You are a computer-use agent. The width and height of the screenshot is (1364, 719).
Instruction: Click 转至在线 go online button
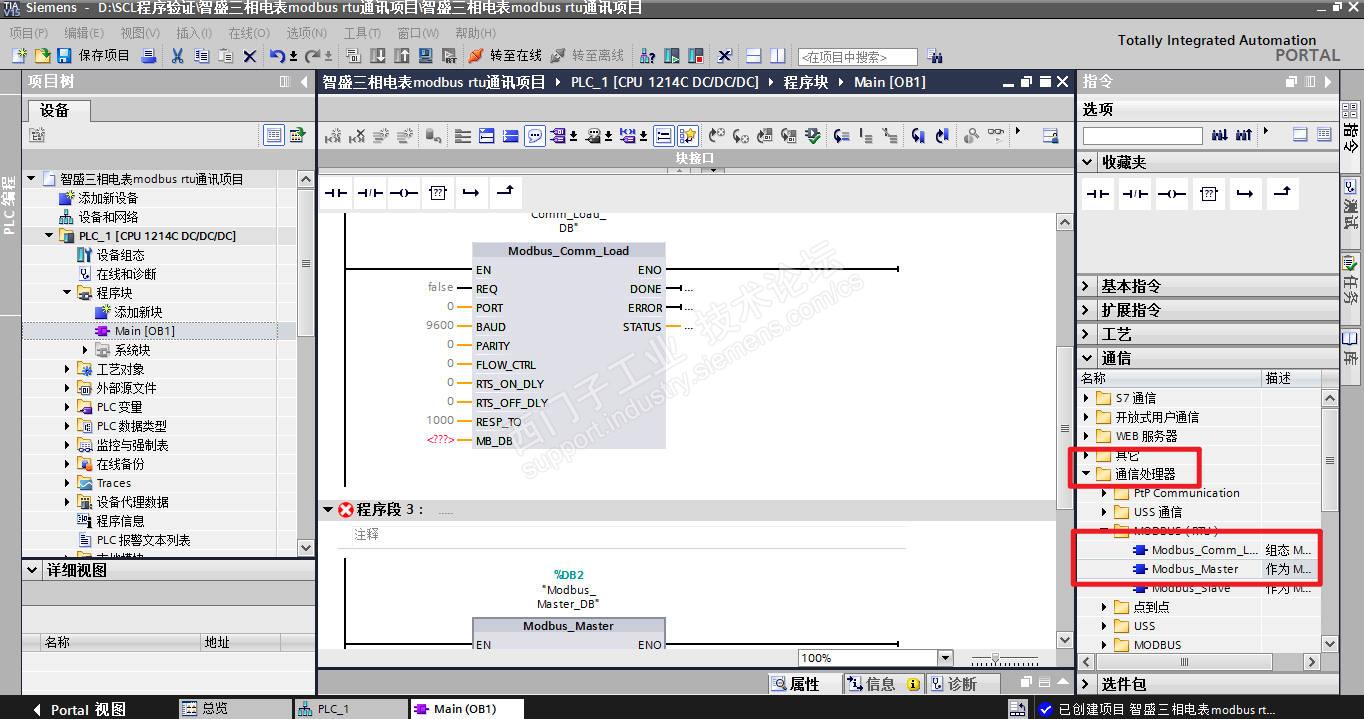tap(505, 55)
